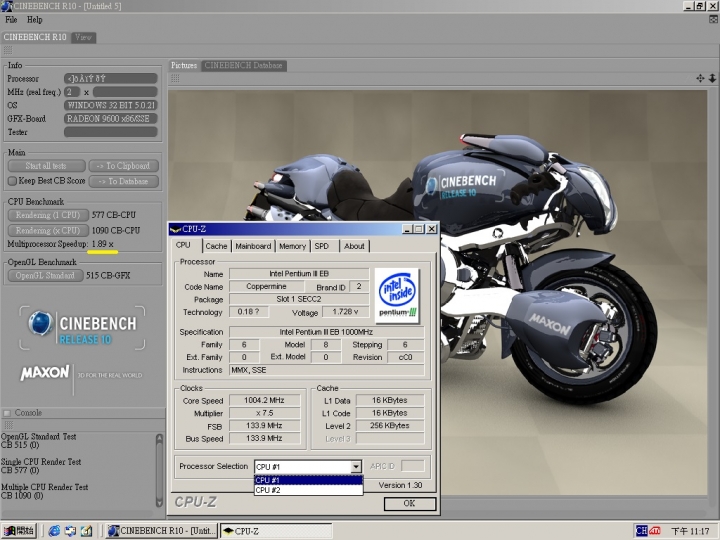Launch Internet Explorer from quick launch

(54, 531)
